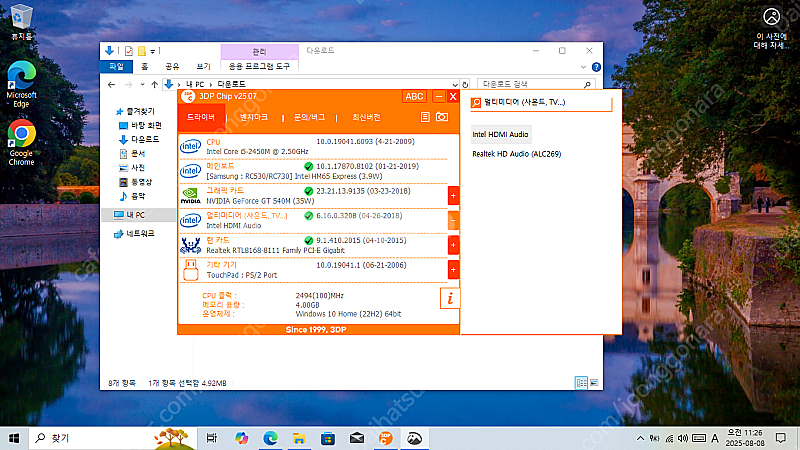Click the Intel CPU logo icon
Screen dimensions: 800x450
pyautogui.click(x=190, y=147)
